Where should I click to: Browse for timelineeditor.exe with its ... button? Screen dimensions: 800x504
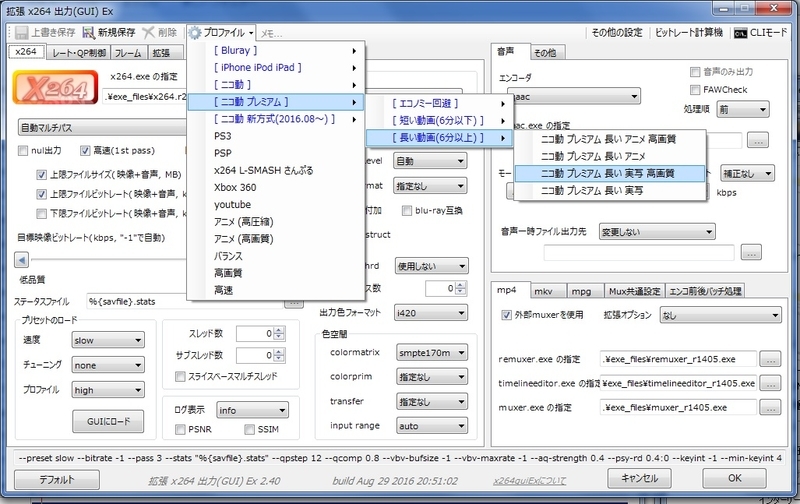click(770, 383)
